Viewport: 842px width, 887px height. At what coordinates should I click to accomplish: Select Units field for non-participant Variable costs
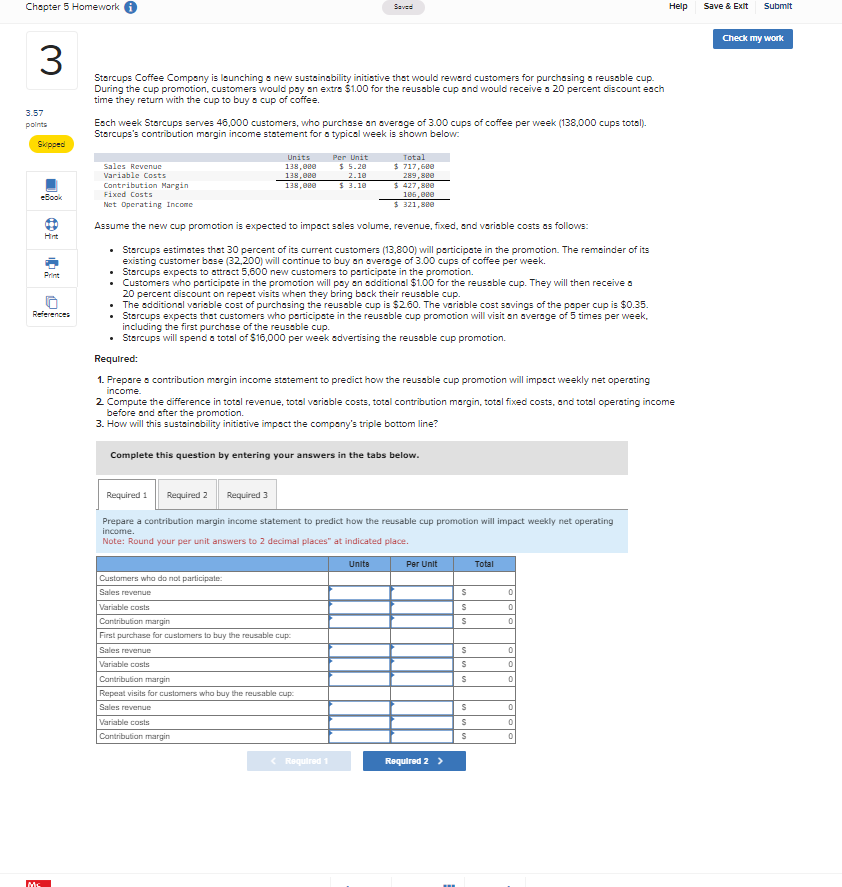click(x=359, y=607)
